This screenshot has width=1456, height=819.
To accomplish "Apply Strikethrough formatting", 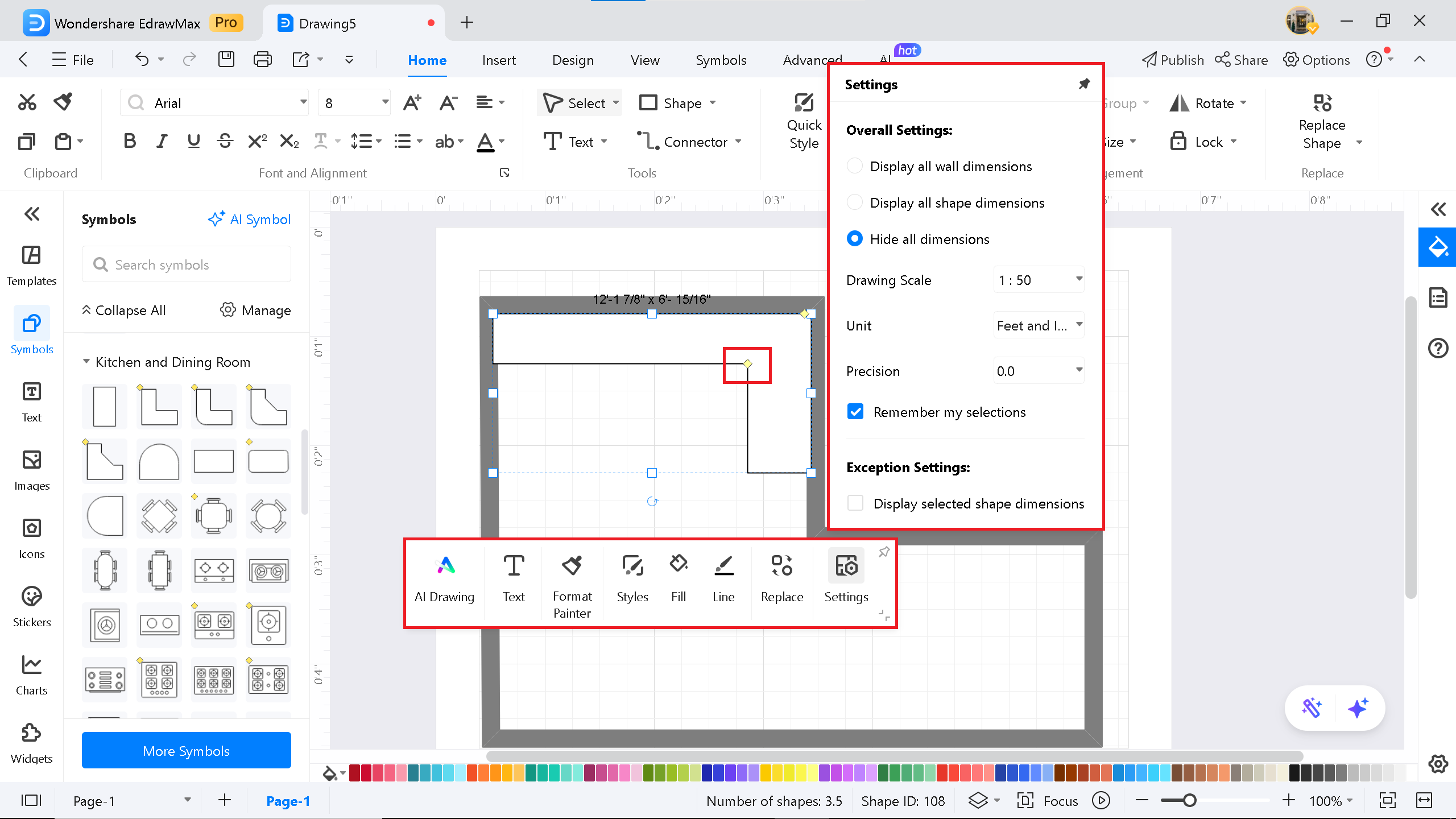I will 225,141.
